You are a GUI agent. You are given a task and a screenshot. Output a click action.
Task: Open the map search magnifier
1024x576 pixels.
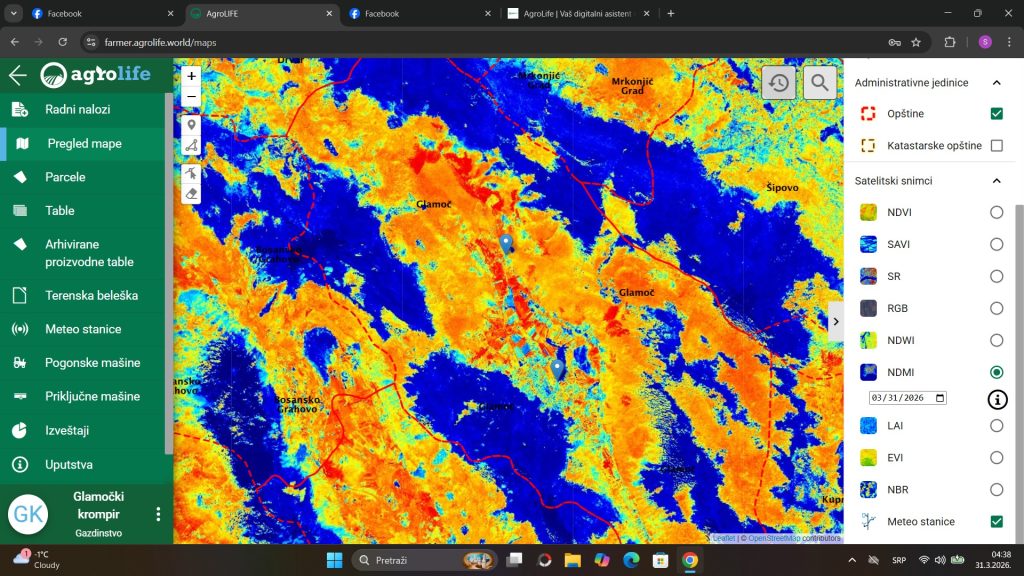(819, 83)
